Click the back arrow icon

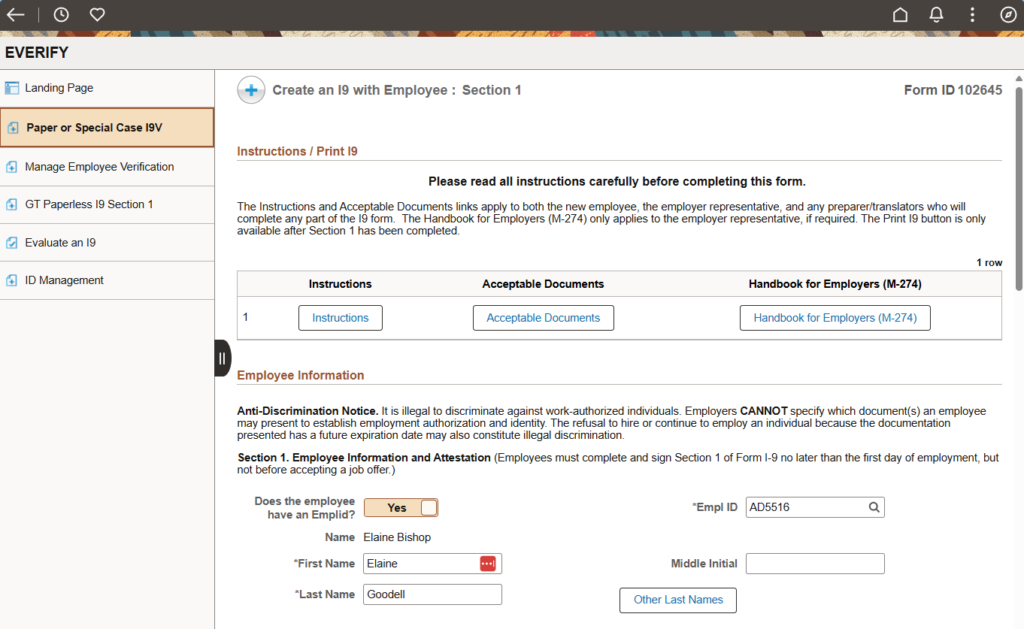tap(15, 15)
